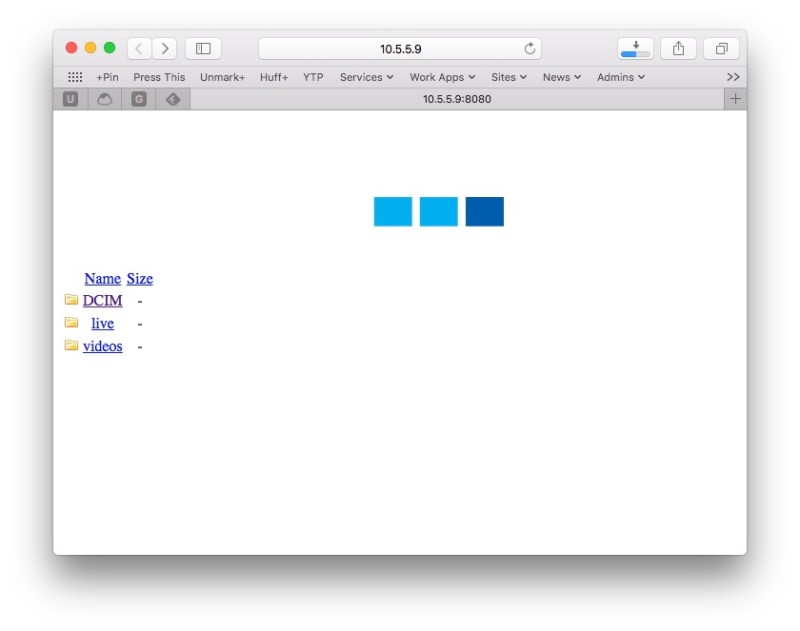The image size is (800, 631).
Task: Select the cloud pinned tab icon
Action: click(103, 98)
